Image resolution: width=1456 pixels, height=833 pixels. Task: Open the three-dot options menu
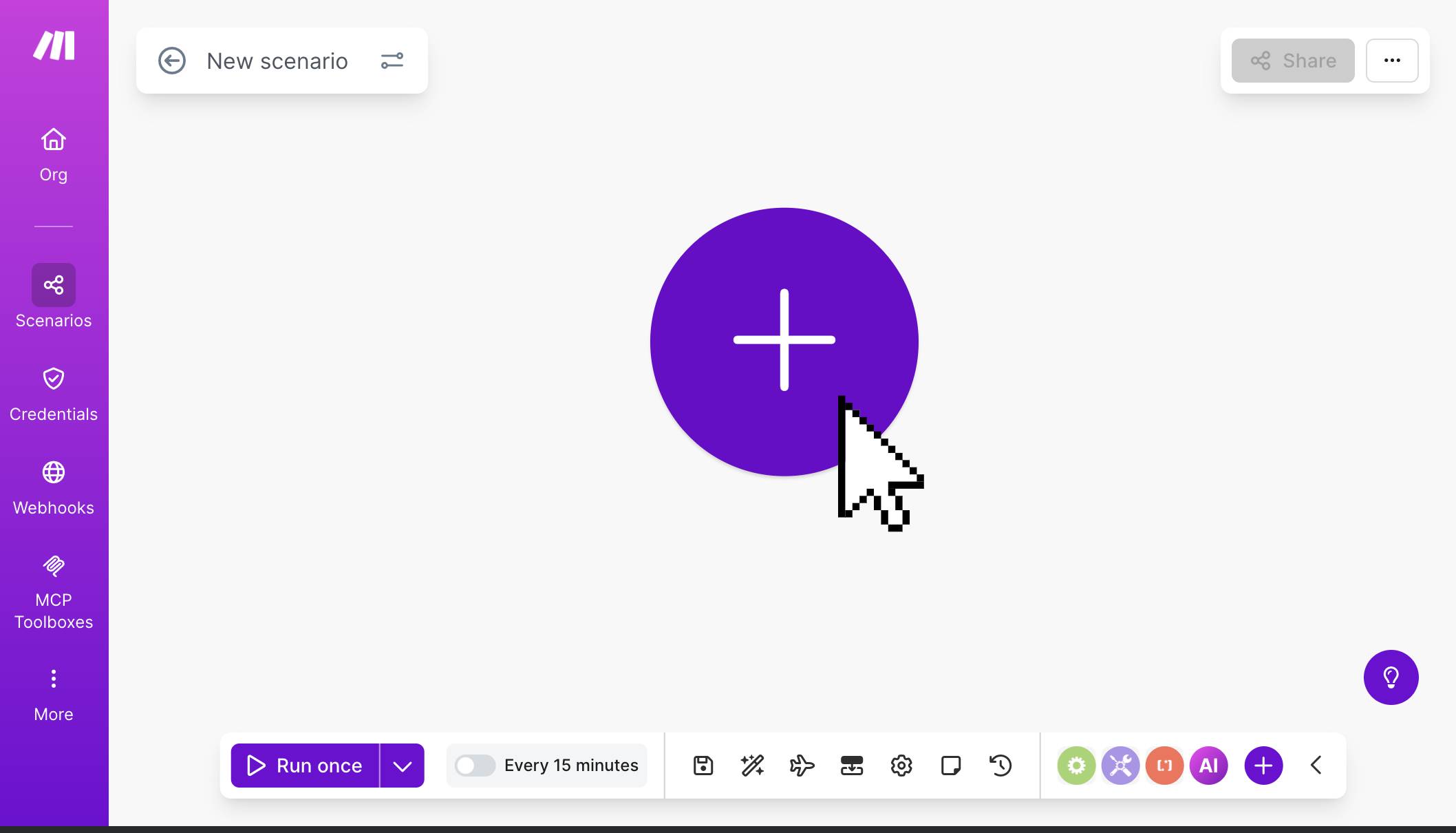(x=1392, y=61)
